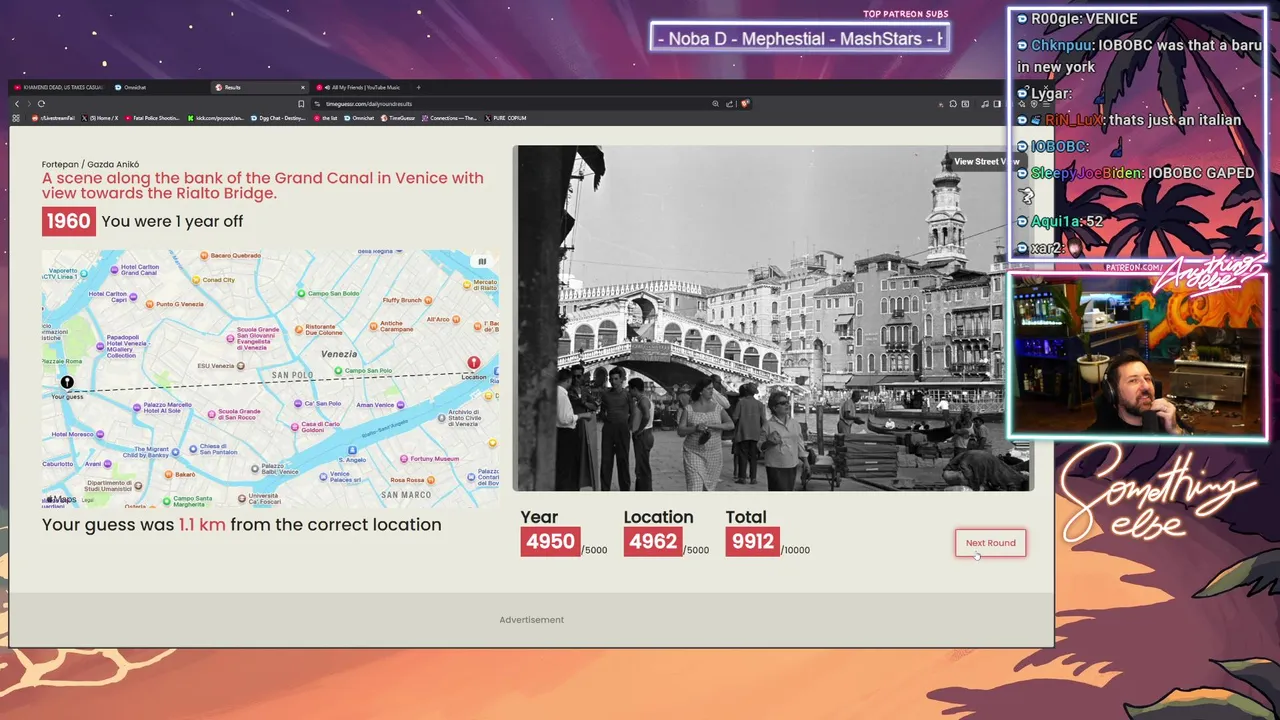Viewport: 1280px width, 720px height.
Task: Switch to the KHAMENEI DEAD YouTube tab
Action: 58,87
